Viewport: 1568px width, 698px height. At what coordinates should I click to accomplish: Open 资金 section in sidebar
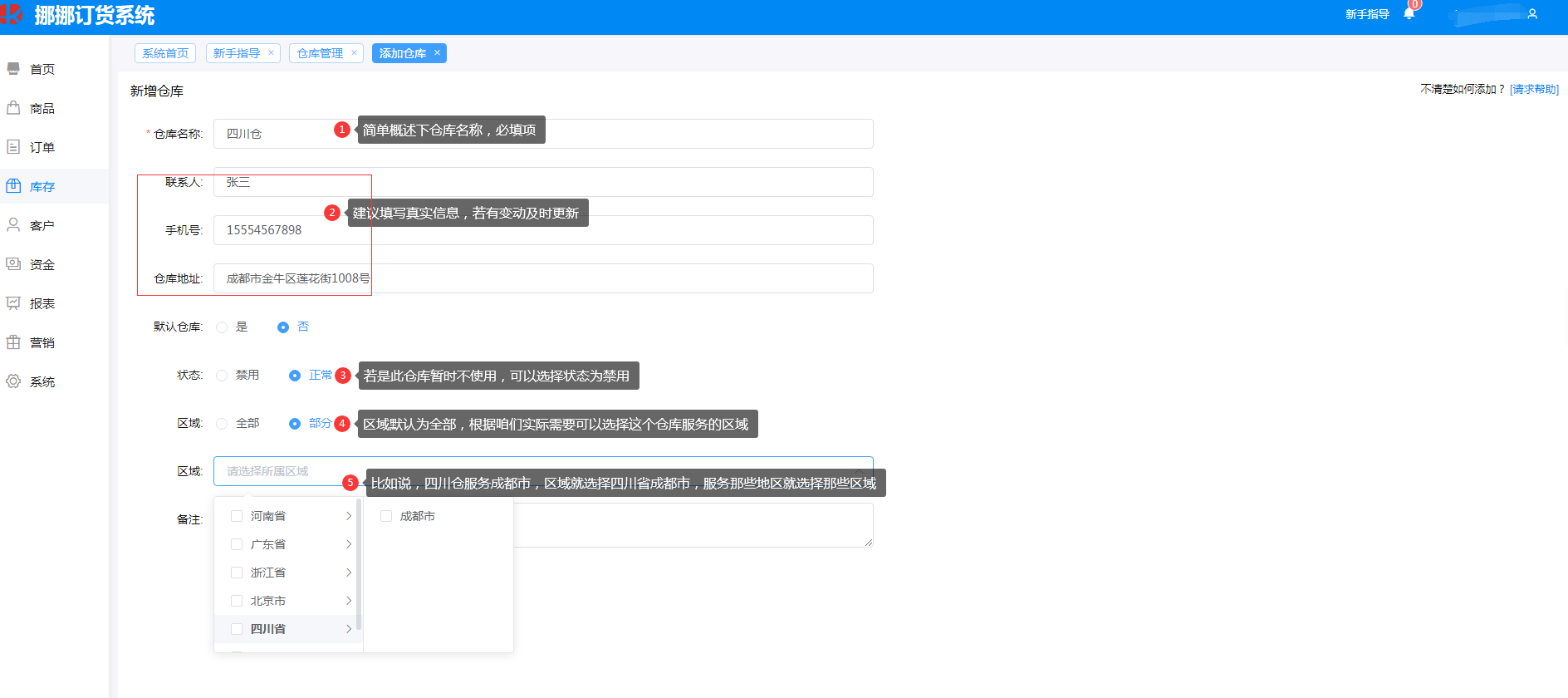tap(42, 265)
